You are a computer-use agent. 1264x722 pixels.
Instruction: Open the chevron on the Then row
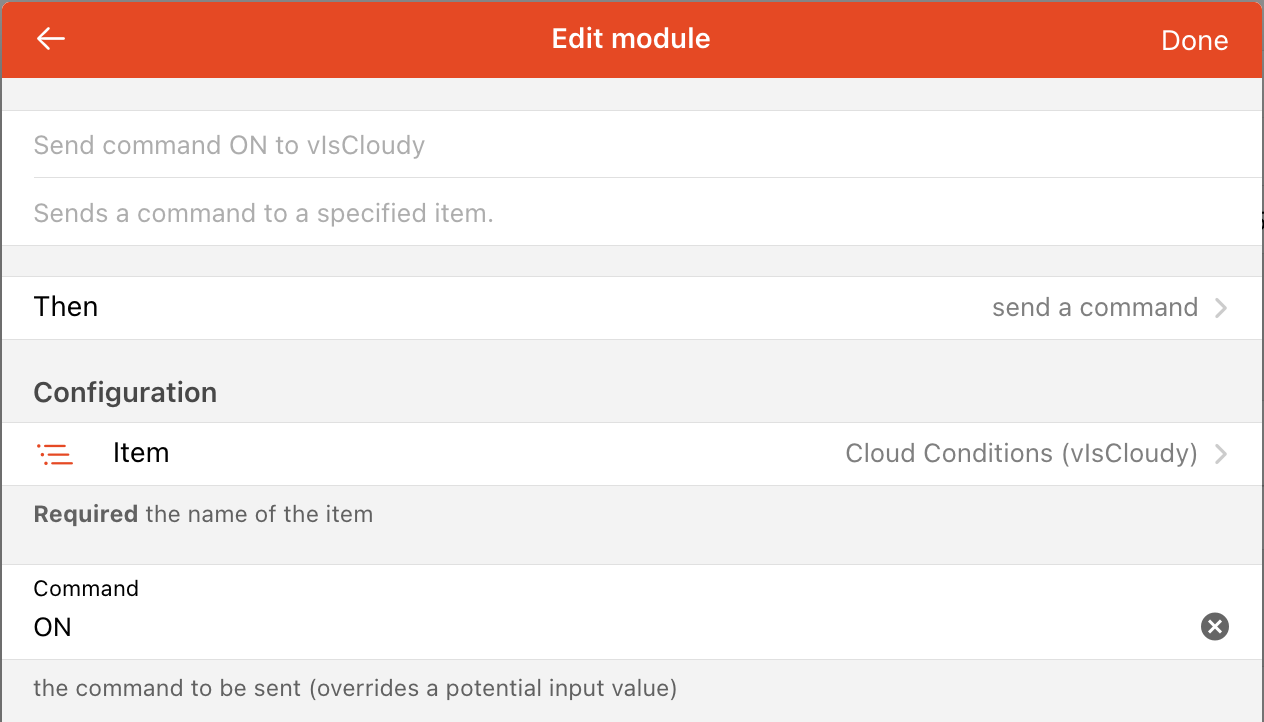click(x=1221, y=308)
